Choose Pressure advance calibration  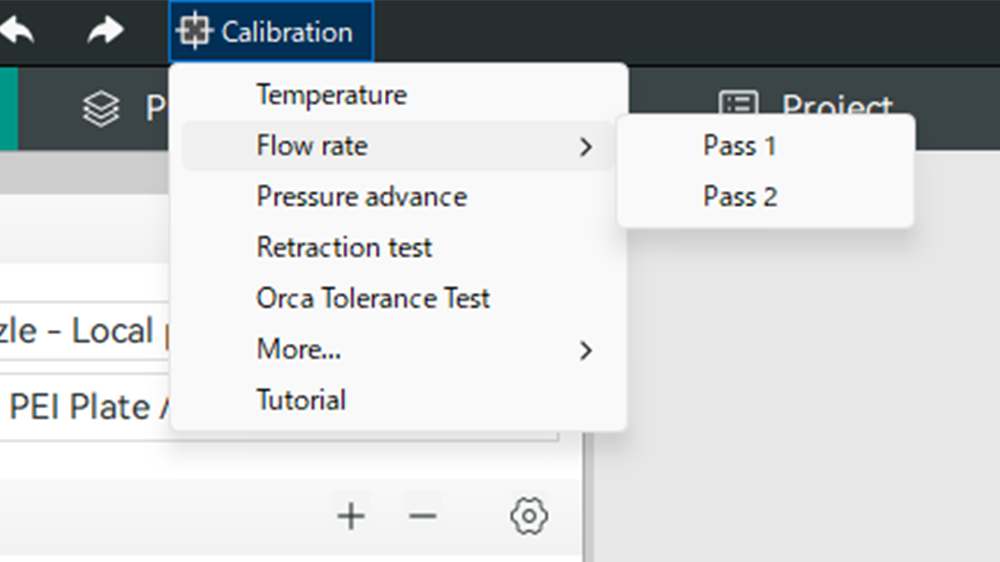[x=361, y=197]
